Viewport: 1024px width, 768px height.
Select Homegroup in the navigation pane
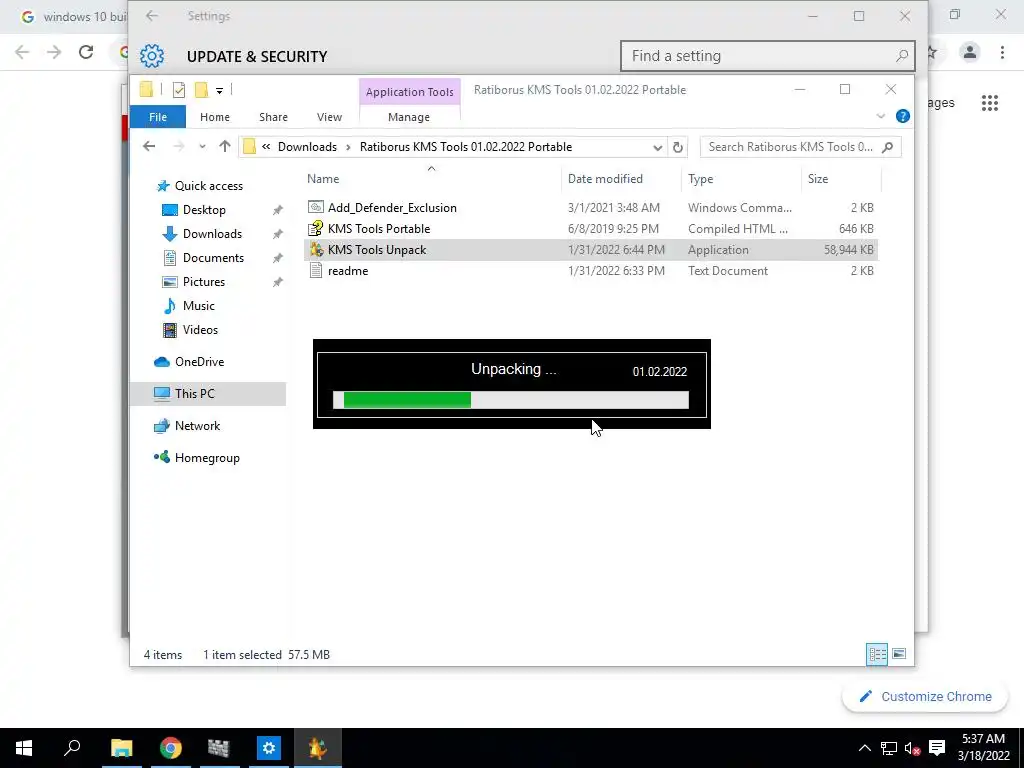[x=206, y=458]
